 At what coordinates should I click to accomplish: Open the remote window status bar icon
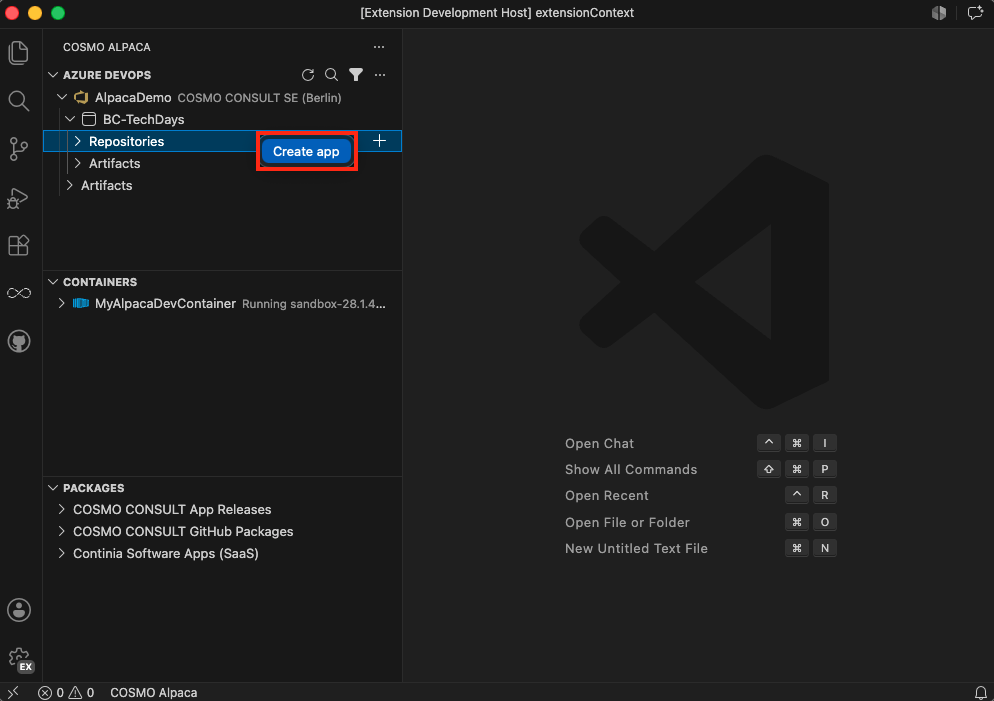pyautogui.click(x=13, y=692)
